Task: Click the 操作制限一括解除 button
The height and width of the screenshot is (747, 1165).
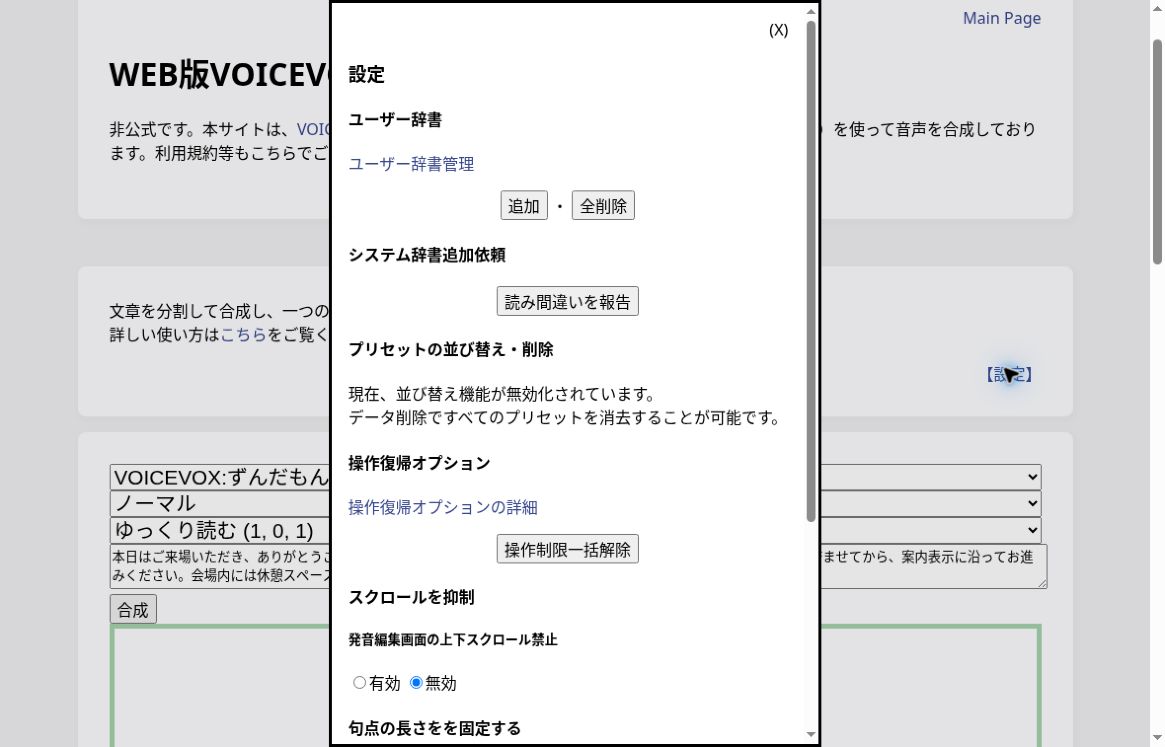Action: pos(567,549)
